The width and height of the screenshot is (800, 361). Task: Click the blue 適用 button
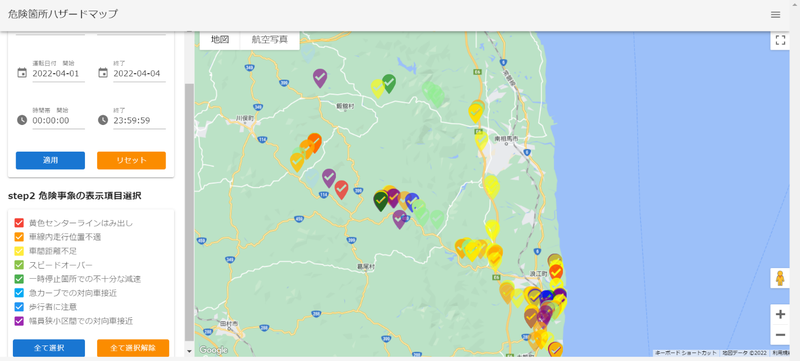tap(51, 160)
